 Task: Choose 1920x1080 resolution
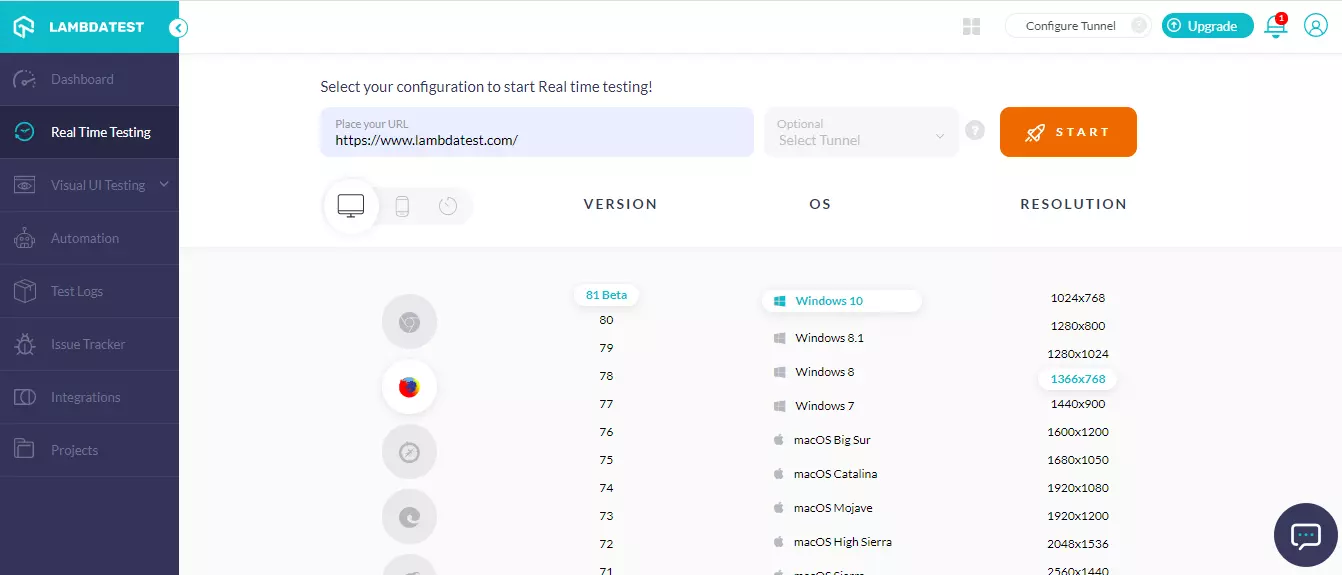pos(1078,488)
